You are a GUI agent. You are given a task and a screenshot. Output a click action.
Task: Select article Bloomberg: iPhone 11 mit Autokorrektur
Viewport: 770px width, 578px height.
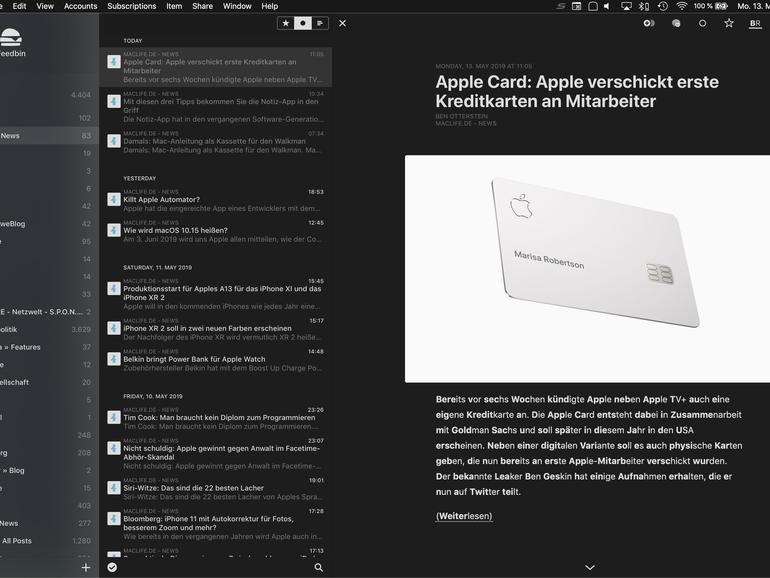pyautogui.click(x=216, y=523)
